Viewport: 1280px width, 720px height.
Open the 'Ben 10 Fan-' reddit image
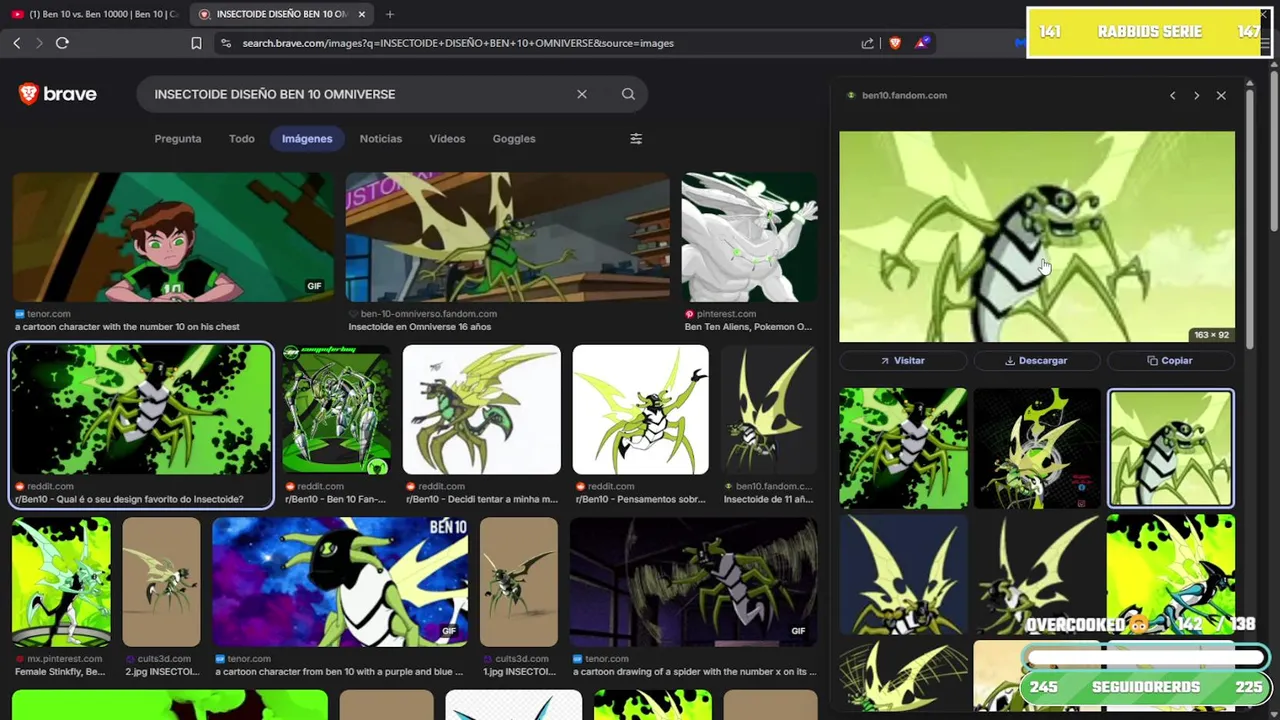[x=336, y=410]
